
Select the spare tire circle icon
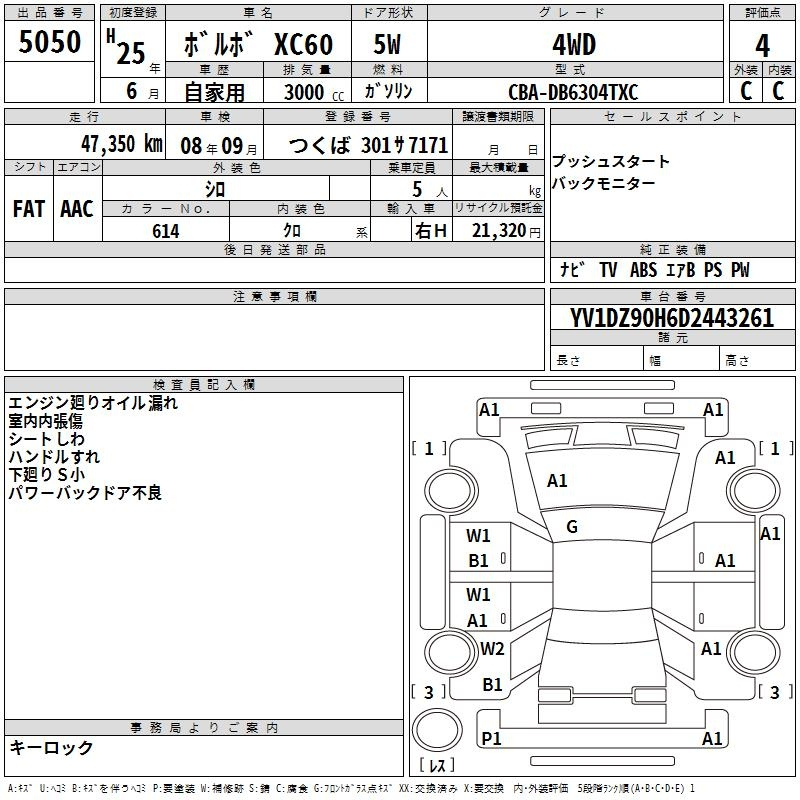tap(437, 729)
